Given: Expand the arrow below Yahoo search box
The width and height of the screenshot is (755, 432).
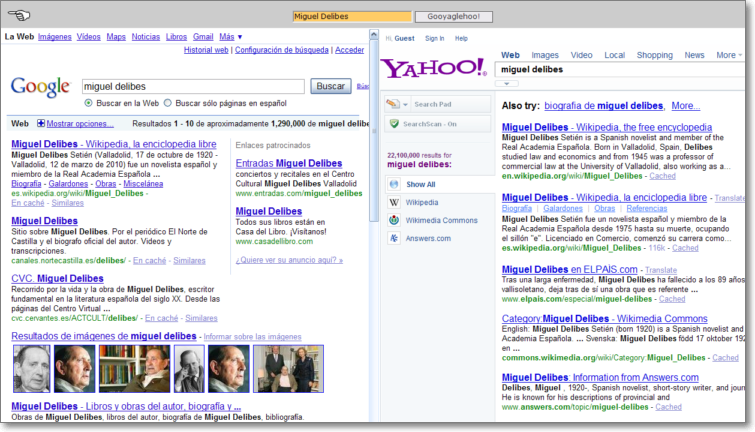Looking at the screenshot, I should pyautogui.click(x=507, y=83).
